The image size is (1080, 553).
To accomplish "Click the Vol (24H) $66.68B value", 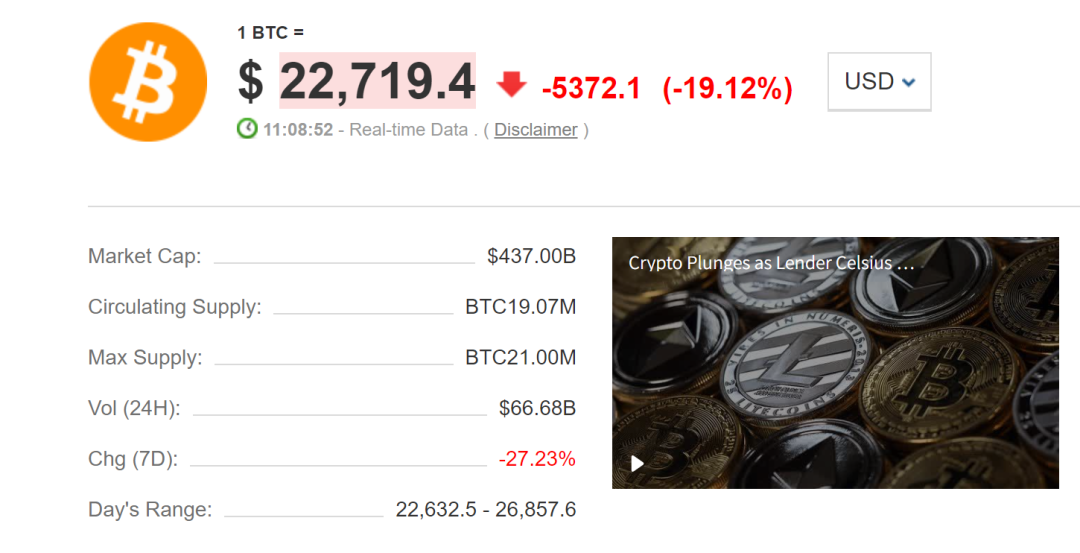I will 537,408.
